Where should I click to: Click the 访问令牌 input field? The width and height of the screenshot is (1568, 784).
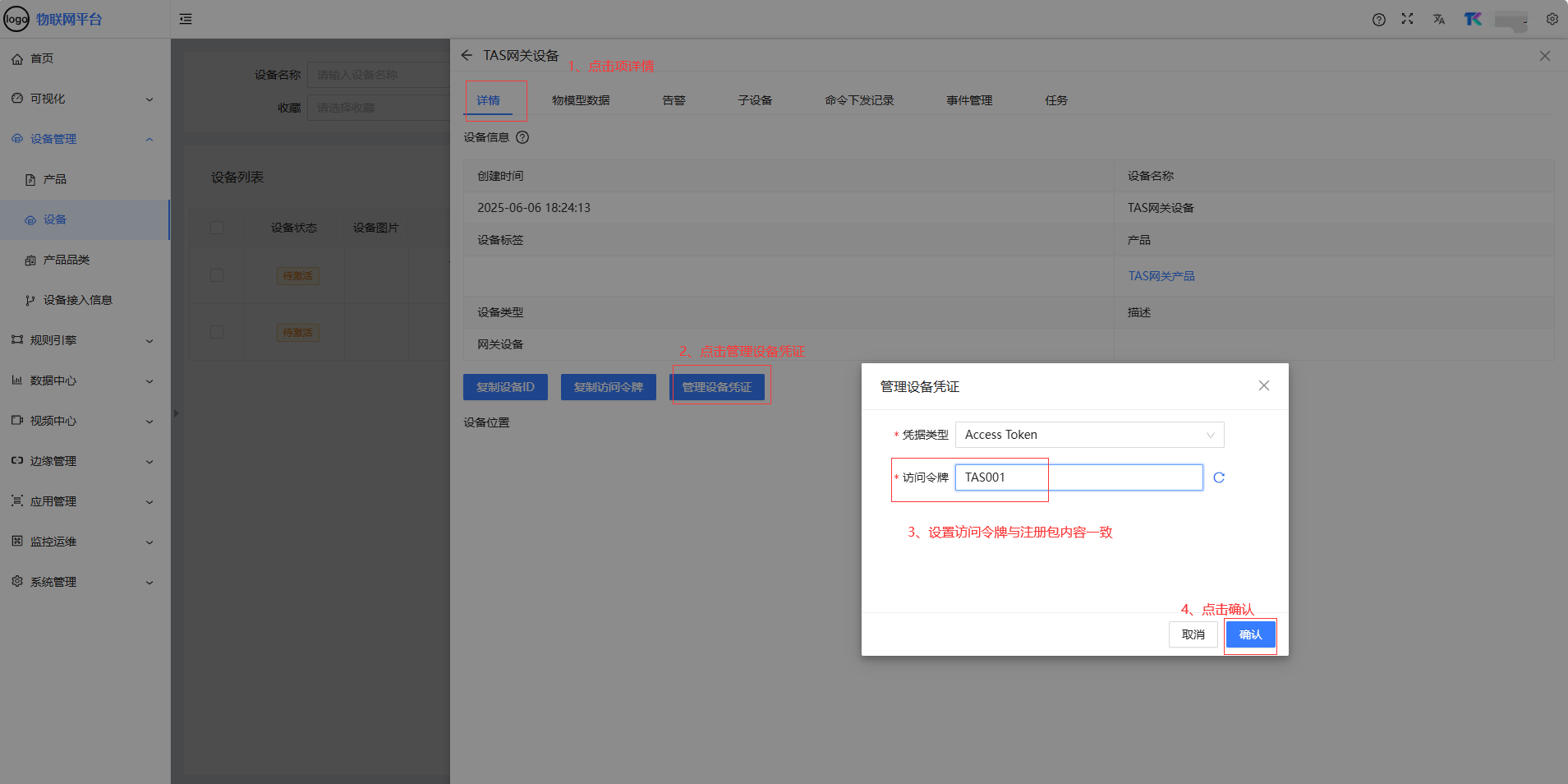click(x=1078, y=477)
